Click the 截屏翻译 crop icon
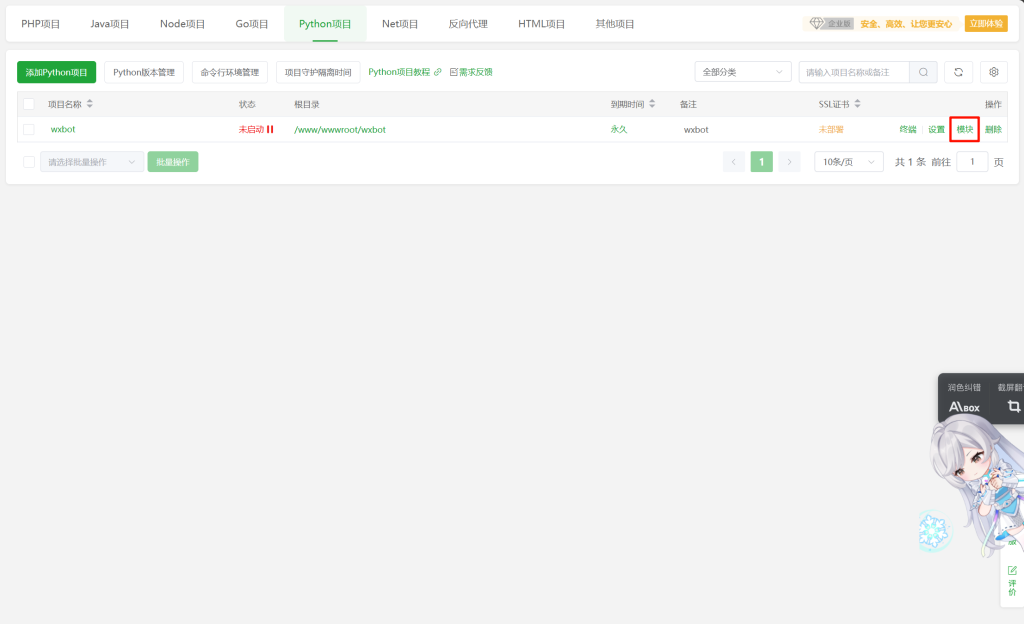 click(x=1013, y=406)
